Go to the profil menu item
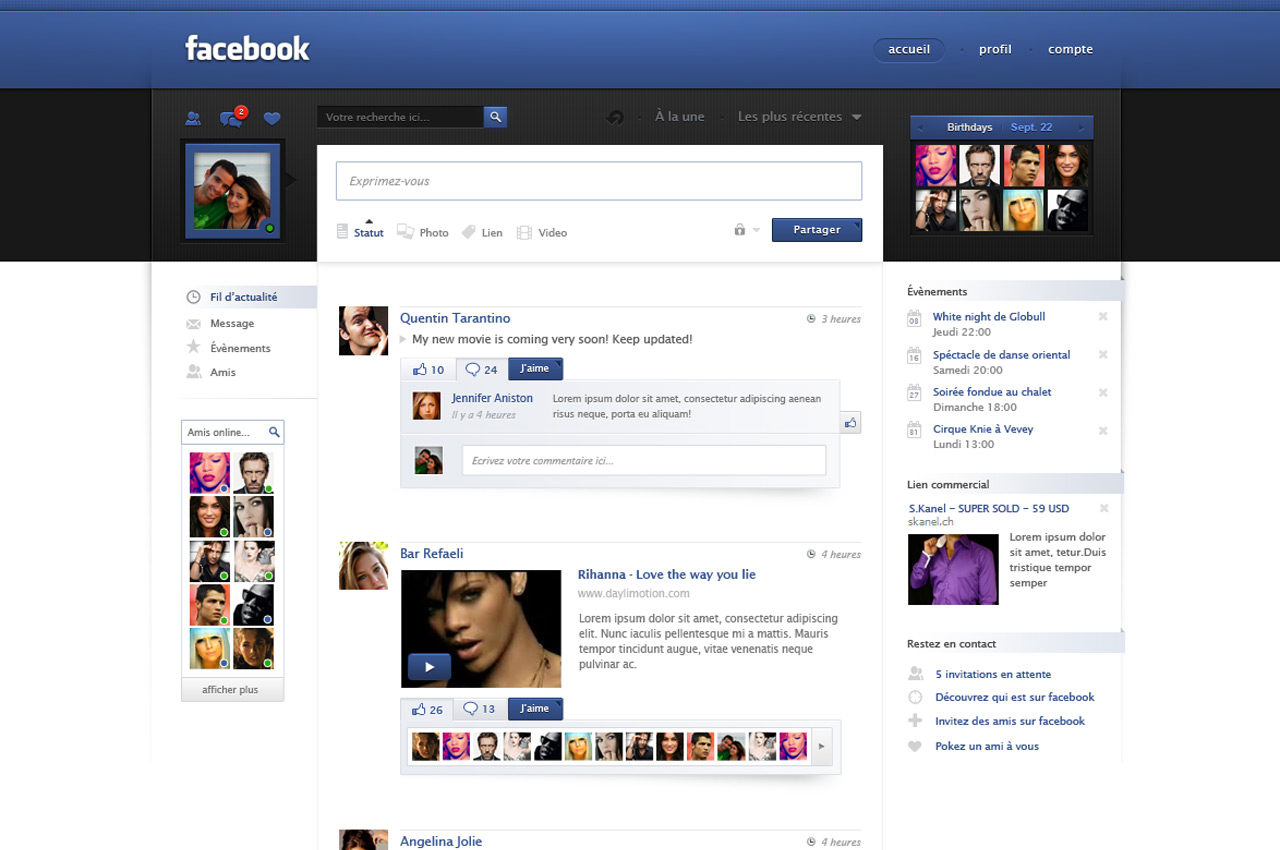Viewport: 1280px width, 850px height. 995,50
